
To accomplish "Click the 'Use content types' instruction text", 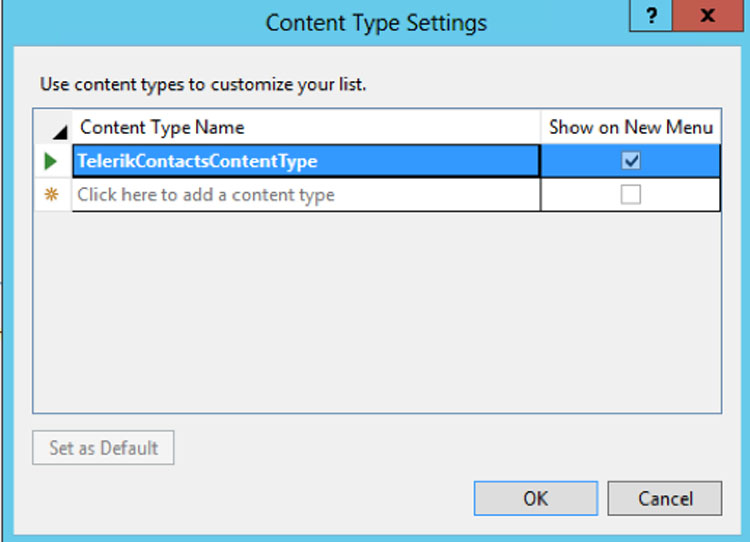I will (203, 85).
